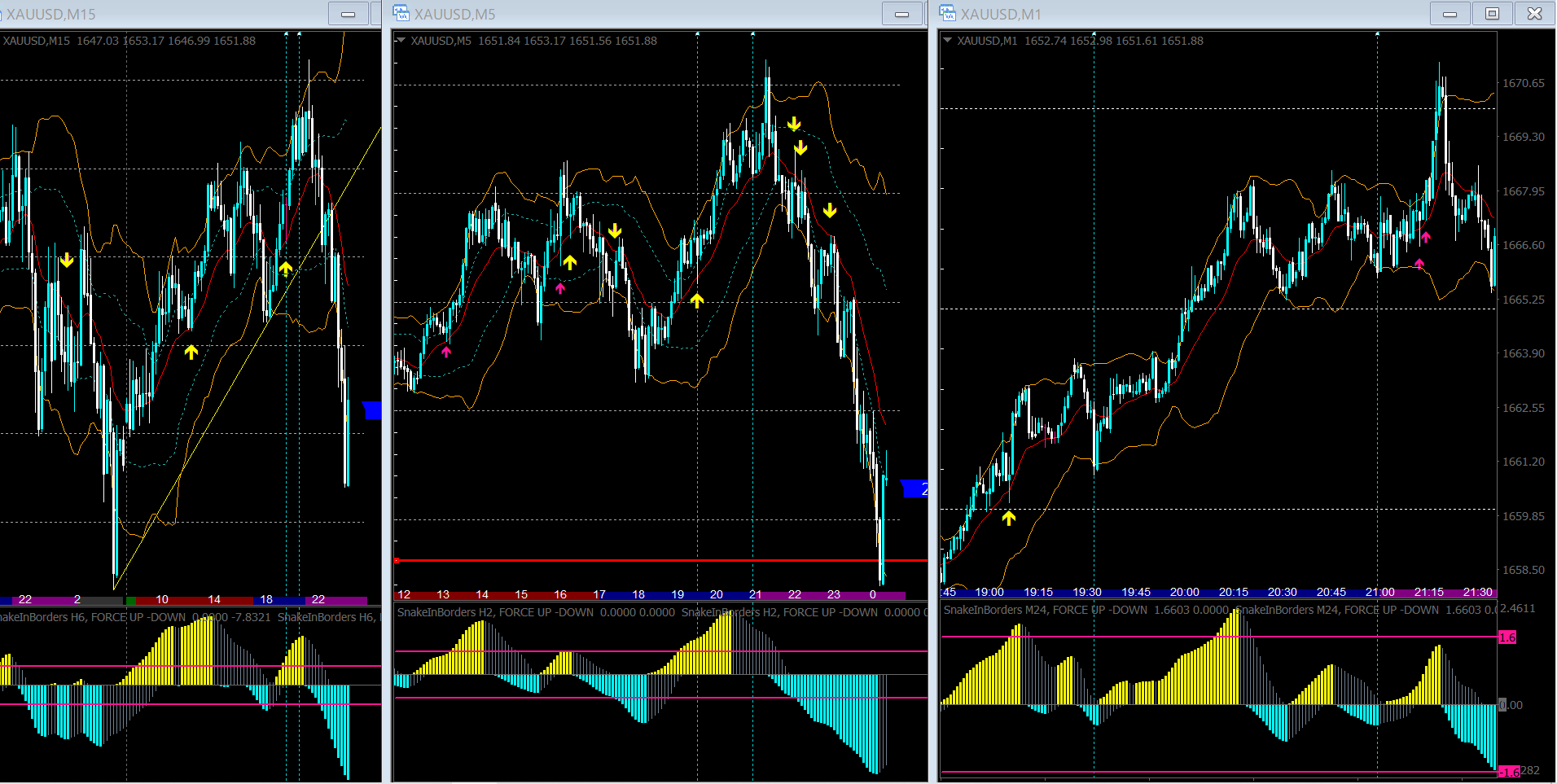
Task: Select the red horizontal line in M5 chart
Action: tap(660, 560)
